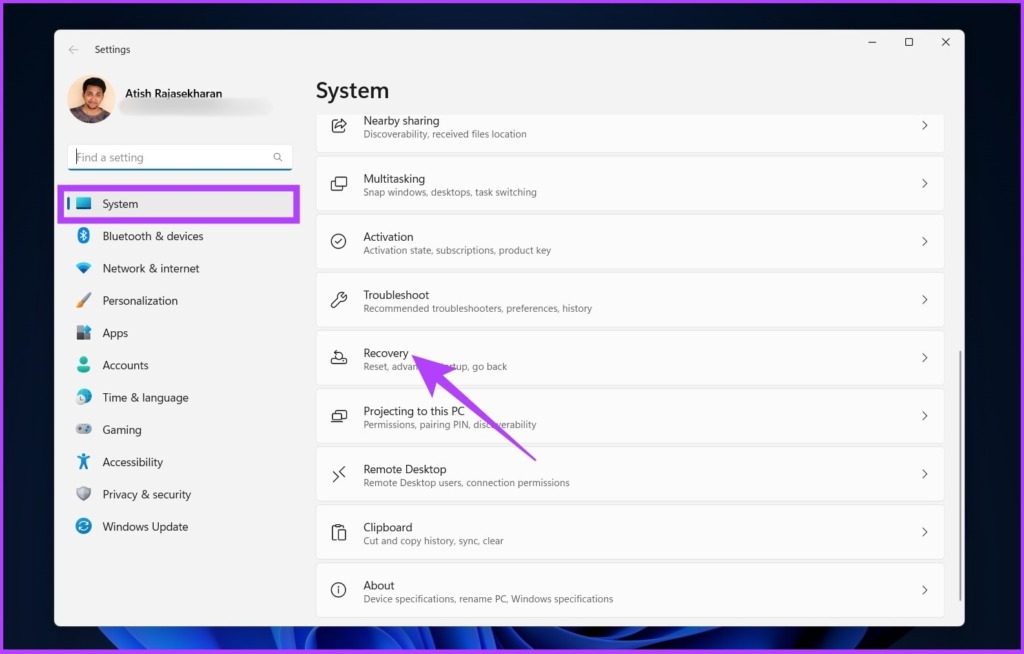Viewport: 1024px width, 654px height.
Task: Select System in the sidebar
Action: pyautogui.click(x=179, y=204)
